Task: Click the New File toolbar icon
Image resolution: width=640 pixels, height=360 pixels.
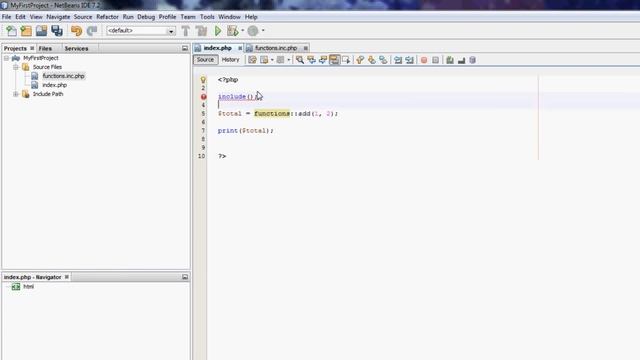Action: click(x=11, y=31)
